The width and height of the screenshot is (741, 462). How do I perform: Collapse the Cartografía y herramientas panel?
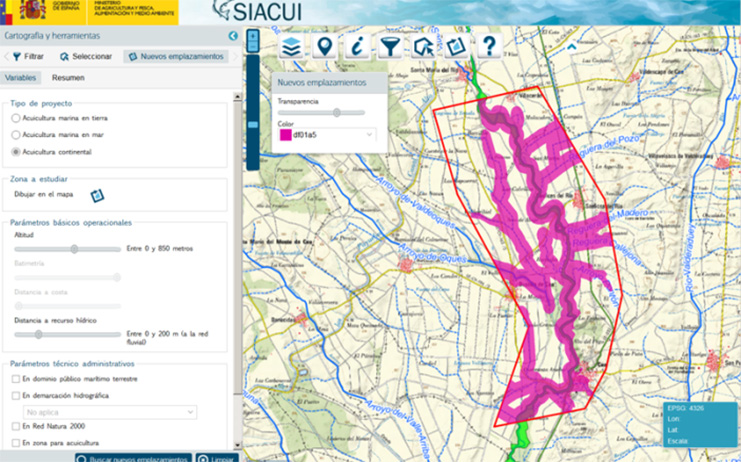pyautogui.click(x=233, y=36)
